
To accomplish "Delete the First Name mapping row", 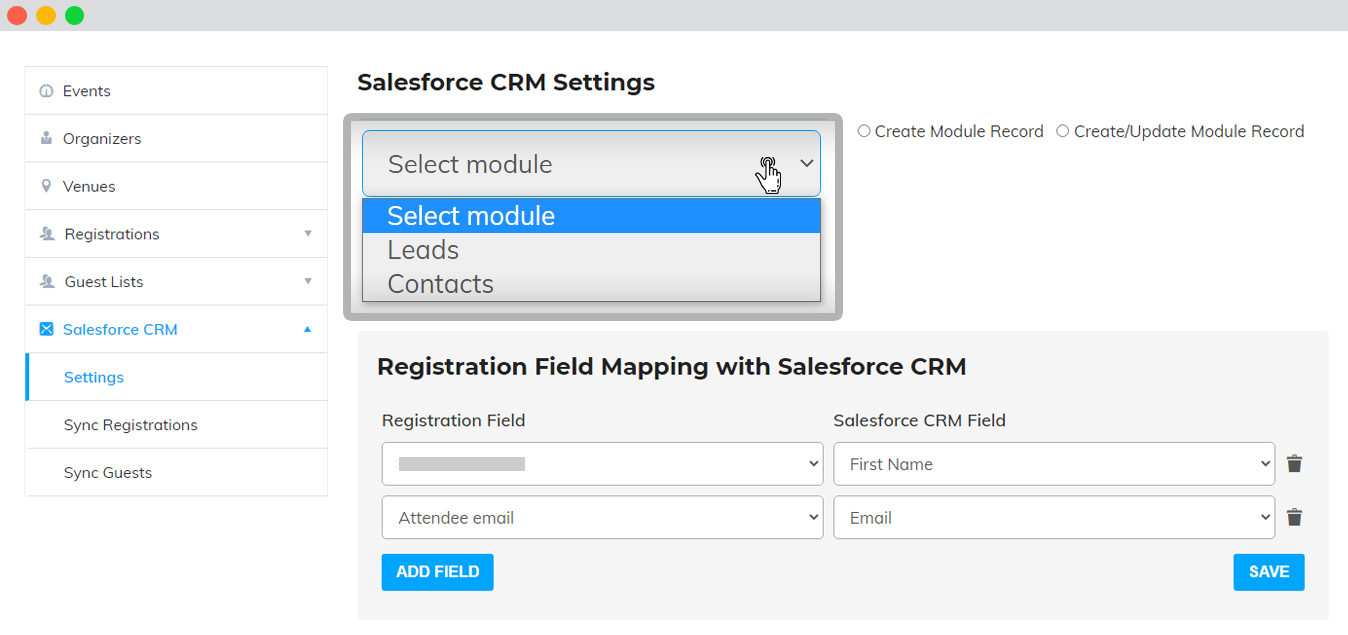I will tap(1294, 464).
